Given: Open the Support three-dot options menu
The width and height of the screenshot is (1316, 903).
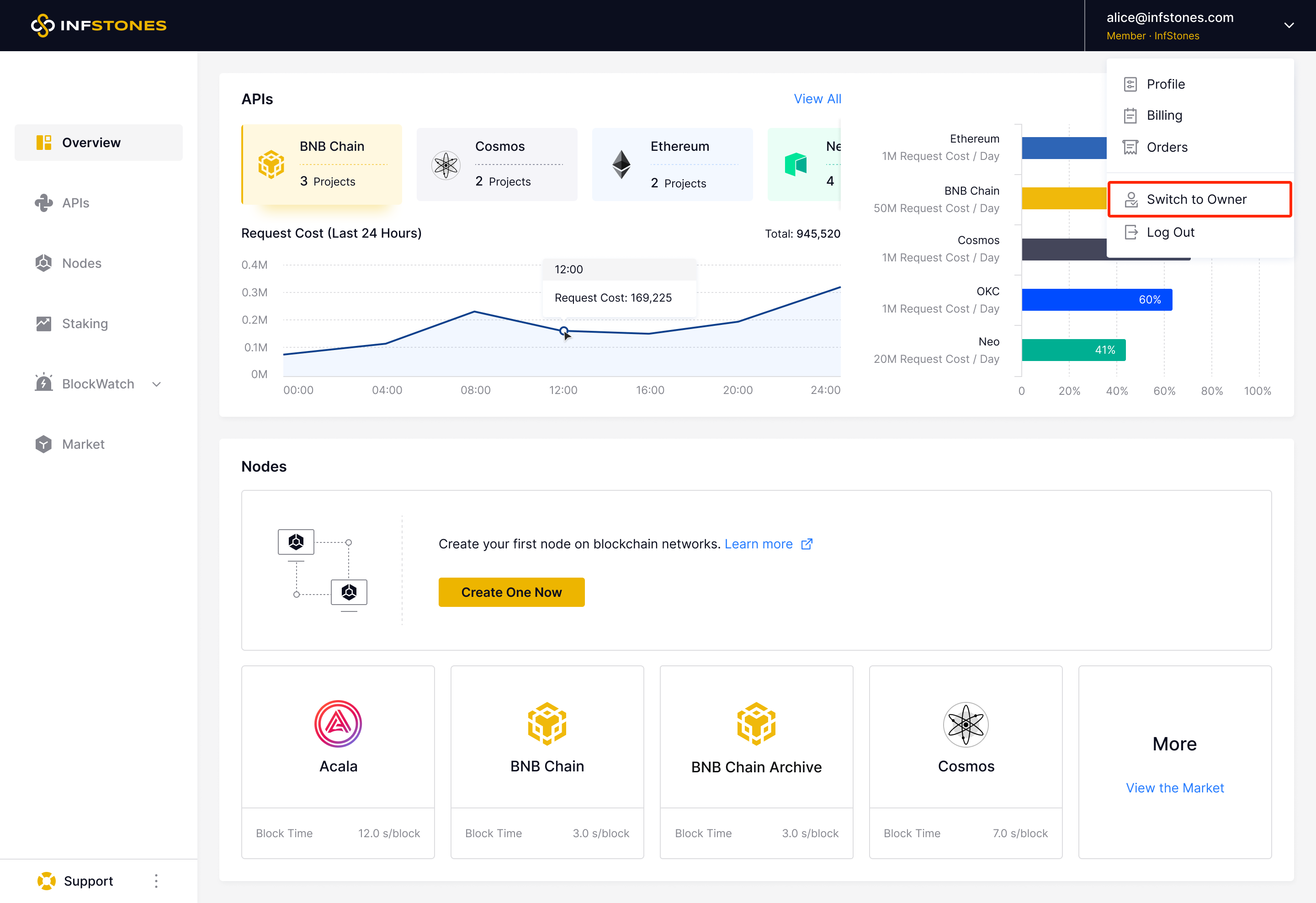Looking at the screenshot, I should (156, 881).
